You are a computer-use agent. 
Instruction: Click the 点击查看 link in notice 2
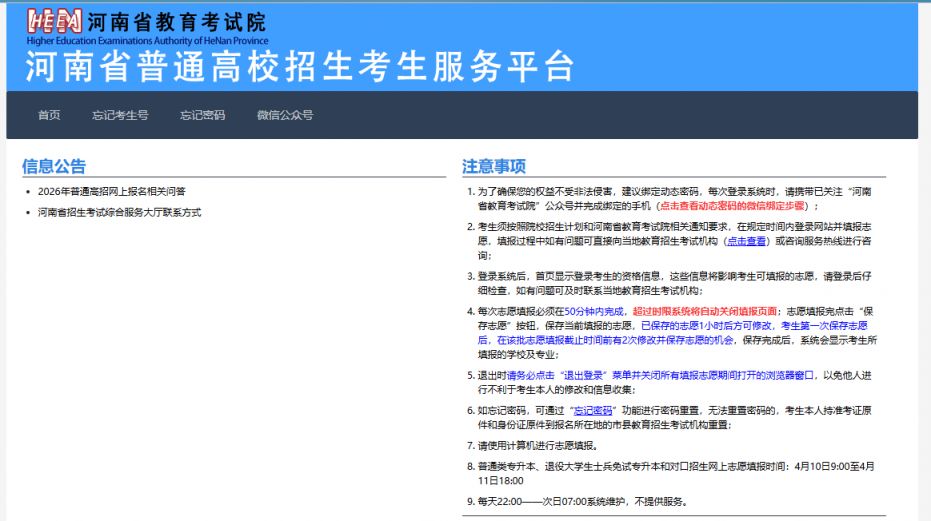(x=746, y=241)
